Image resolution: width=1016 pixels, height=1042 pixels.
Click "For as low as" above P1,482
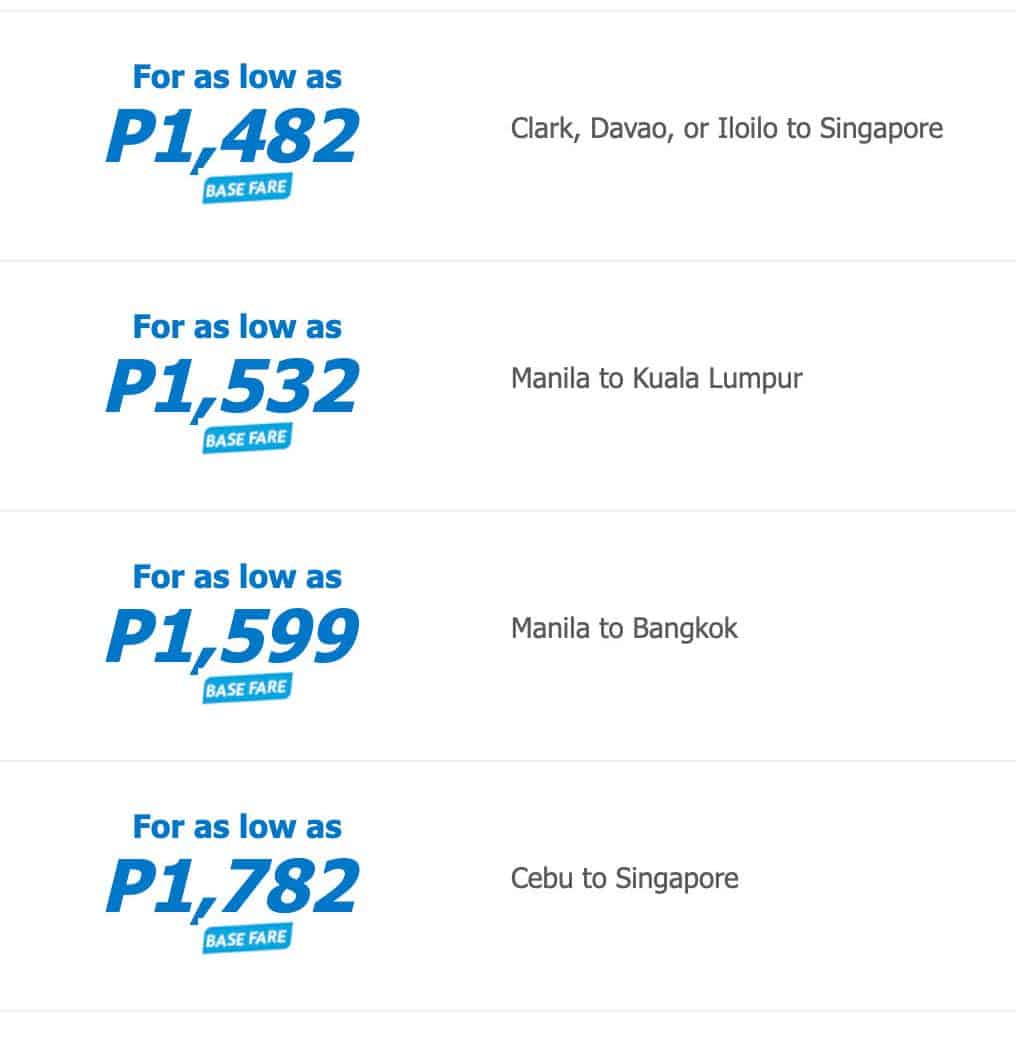(237, 77)
